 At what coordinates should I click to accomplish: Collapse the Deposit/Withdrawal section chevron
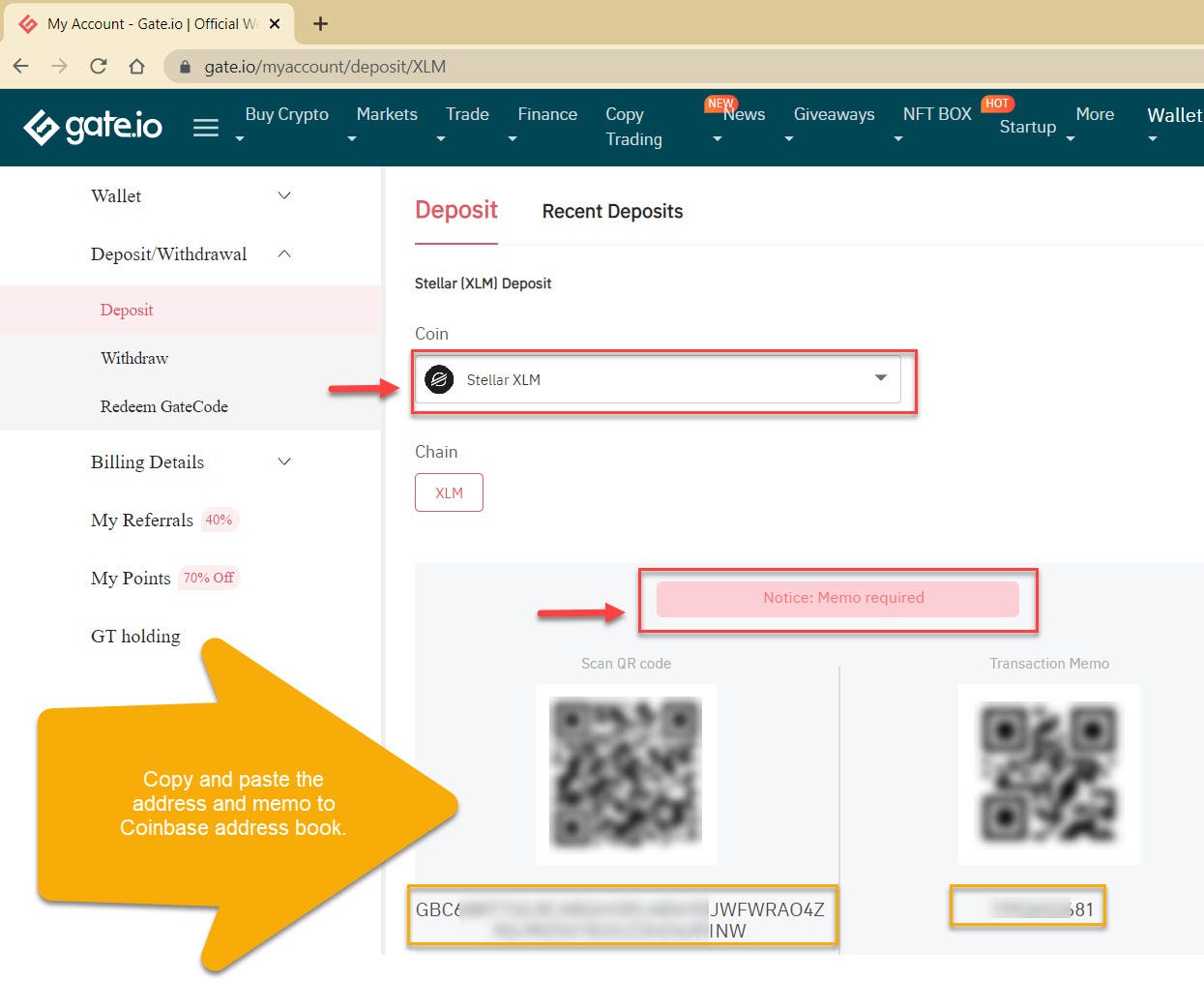point(284,253)
